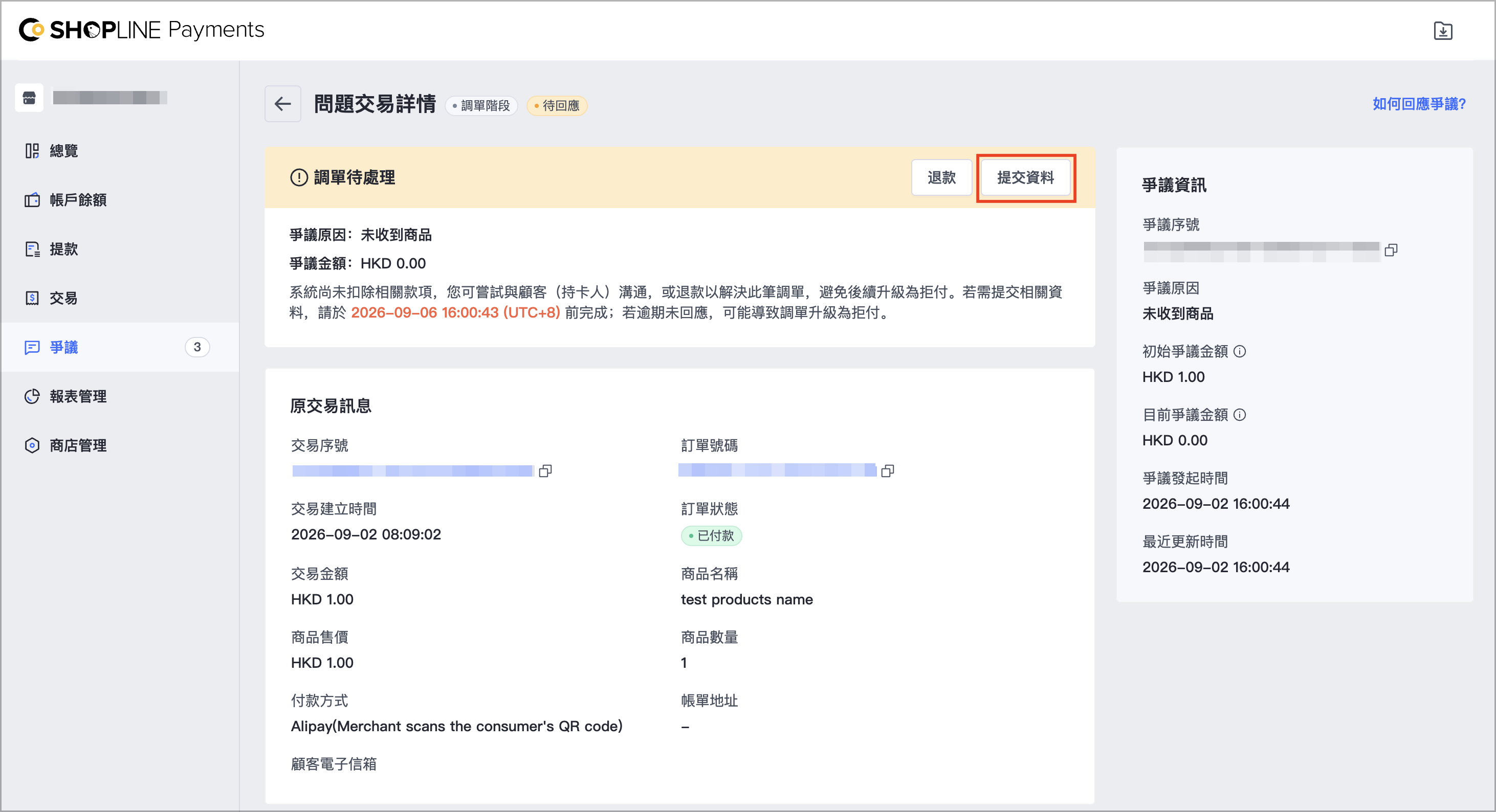Click the 爭議 dispute chat icon
This screenshot has width=1496, height=812.
32,347
